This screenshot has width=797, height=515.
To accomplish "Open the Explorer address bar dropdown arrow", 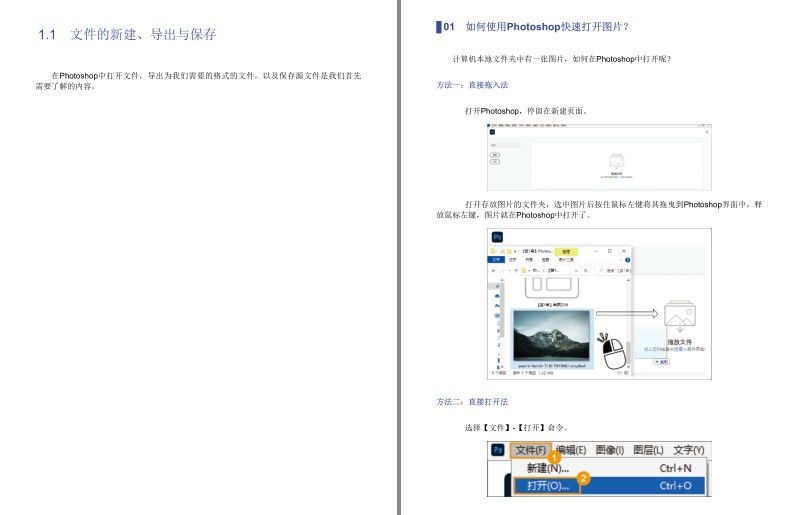I will pos(576,270).
